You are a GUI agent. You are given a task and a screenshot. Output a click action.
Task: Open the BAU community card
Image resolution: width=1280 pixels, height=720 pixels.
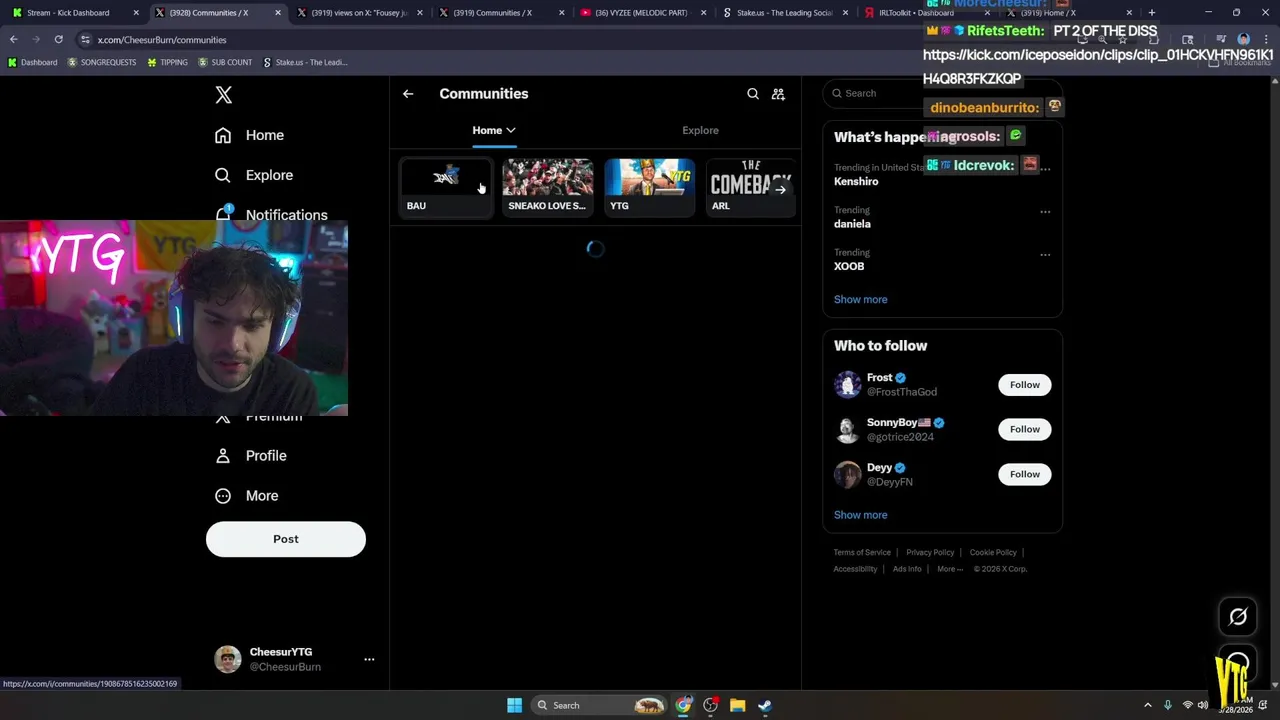[446, 186]
